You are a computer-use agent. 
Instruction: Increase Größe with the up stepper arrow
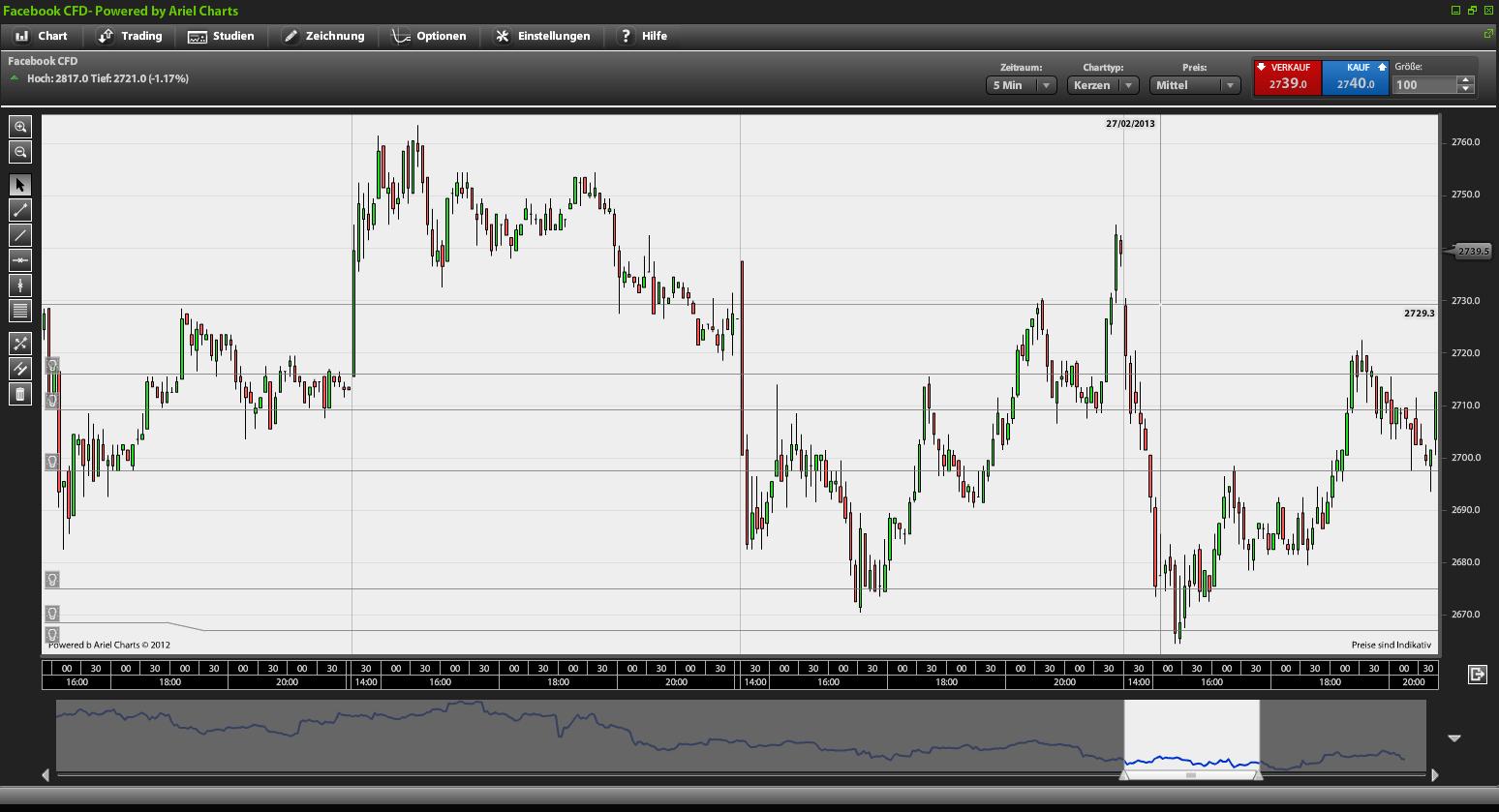coord(1466,80)
